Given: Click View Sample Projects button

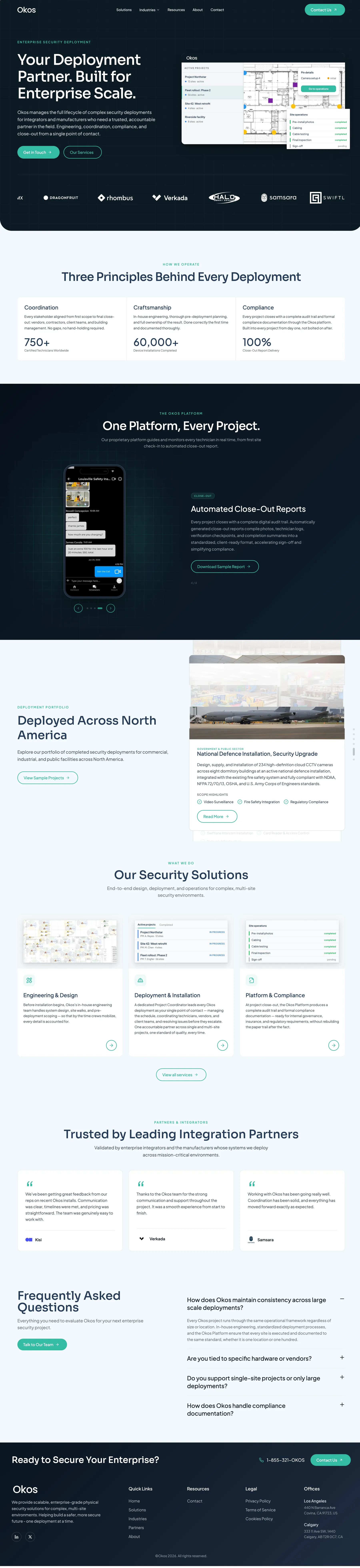Looking at the screenshot, I should [x=48, y=778].
